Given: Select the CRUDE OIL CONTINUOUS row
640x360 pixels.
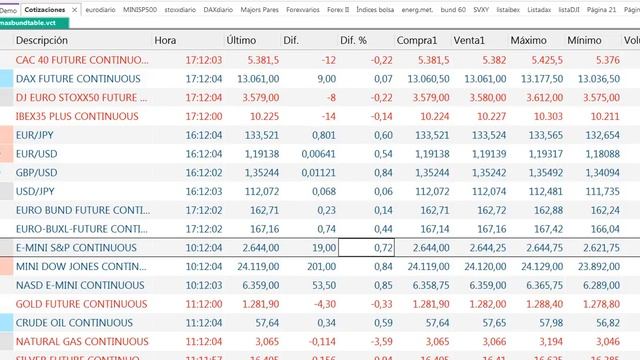Looking at the screenshot, I should pyautogui.click(x=320, y=323).
